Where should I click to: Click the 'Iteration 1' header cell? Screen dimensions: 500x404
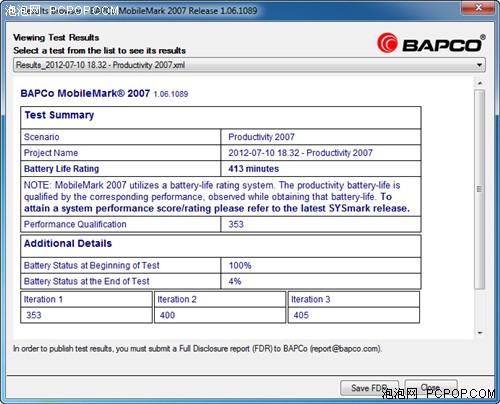click(86, 299)
